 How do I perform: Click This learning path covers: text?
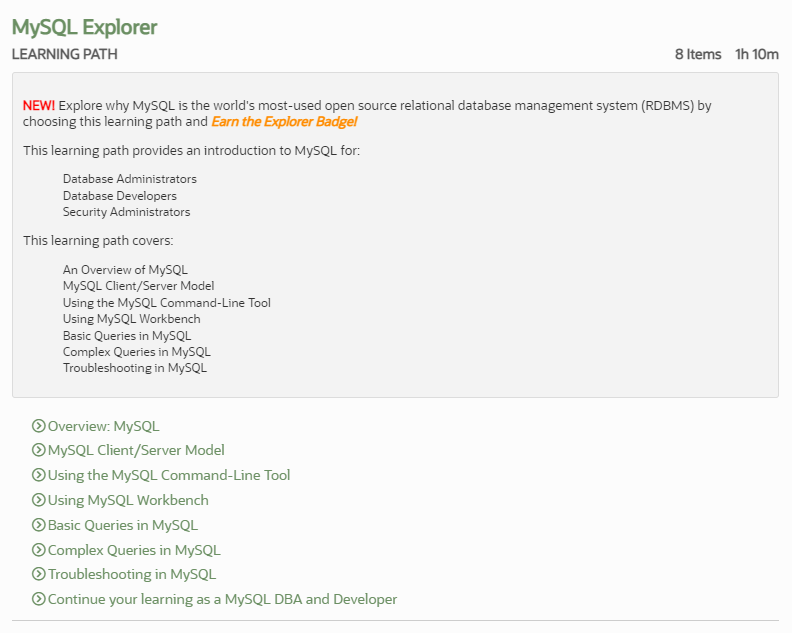pos(98,240)
